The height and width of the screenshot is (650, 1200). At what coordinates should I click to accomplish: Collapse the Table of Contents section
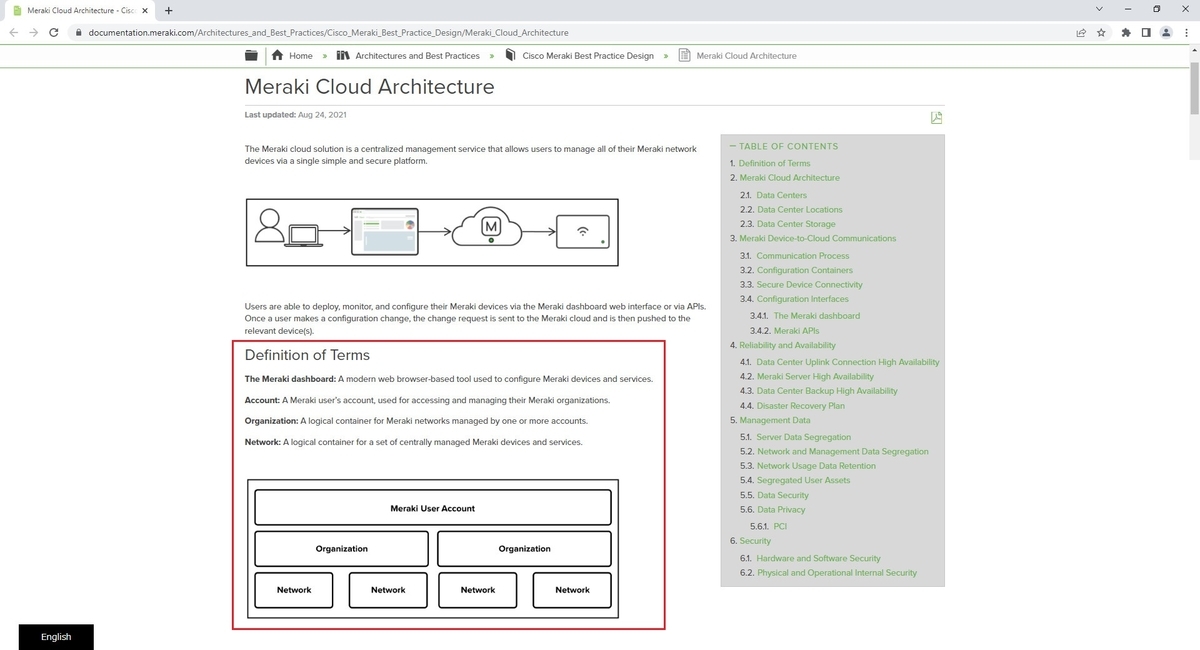(734, 146)
